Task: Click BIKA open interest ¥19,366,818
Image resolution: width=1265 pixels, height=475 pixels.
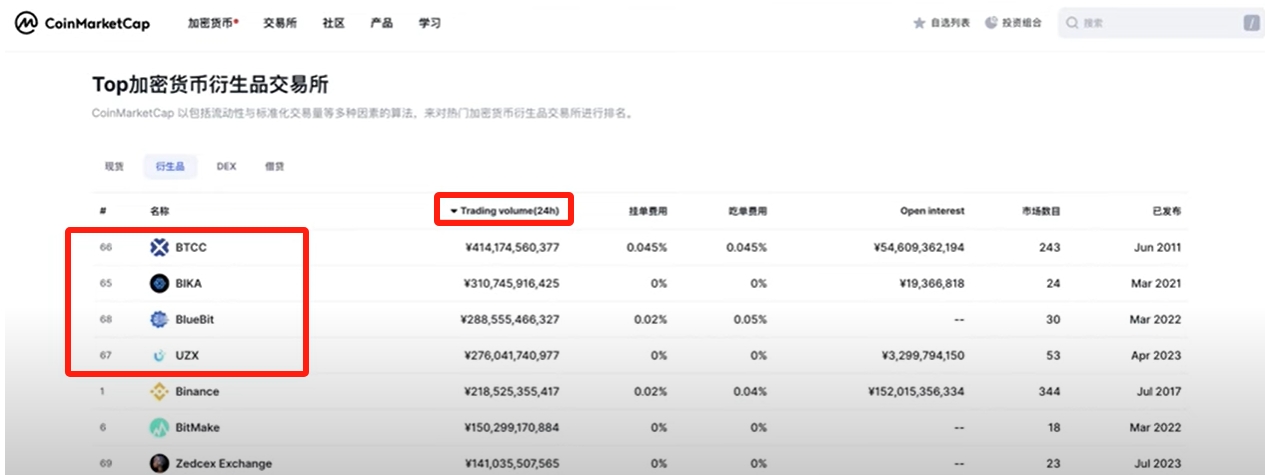Action: (x=932, y=283)
